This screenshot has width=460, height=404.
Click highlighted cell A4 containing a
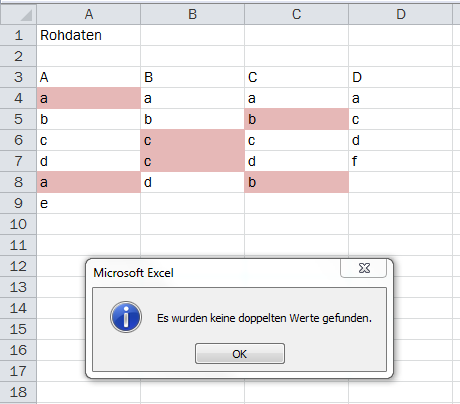[x=89, y=98]
